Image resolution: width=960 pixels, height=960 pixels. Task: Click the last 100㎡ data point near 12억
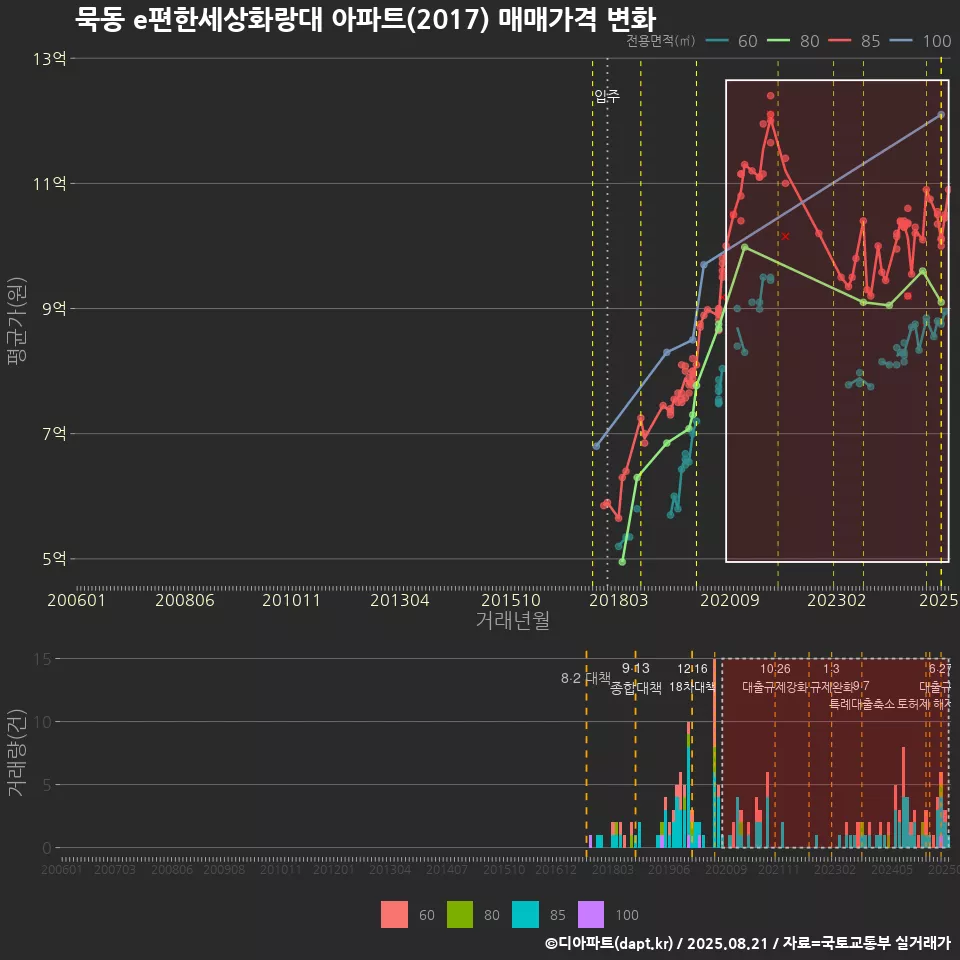tap(941, 114)
